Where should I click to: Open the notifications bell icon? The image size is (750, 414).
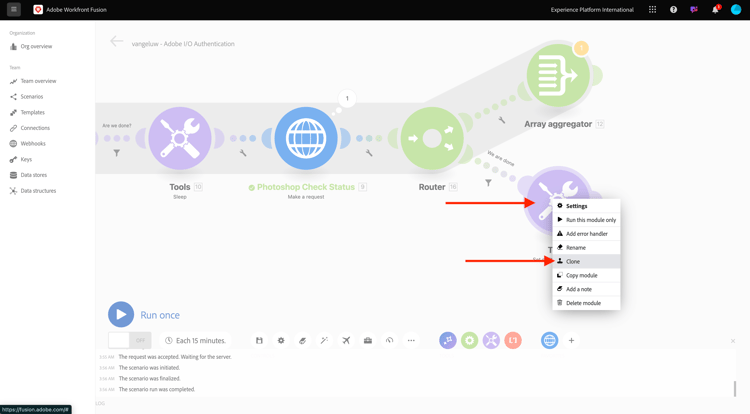pos(715,10)
